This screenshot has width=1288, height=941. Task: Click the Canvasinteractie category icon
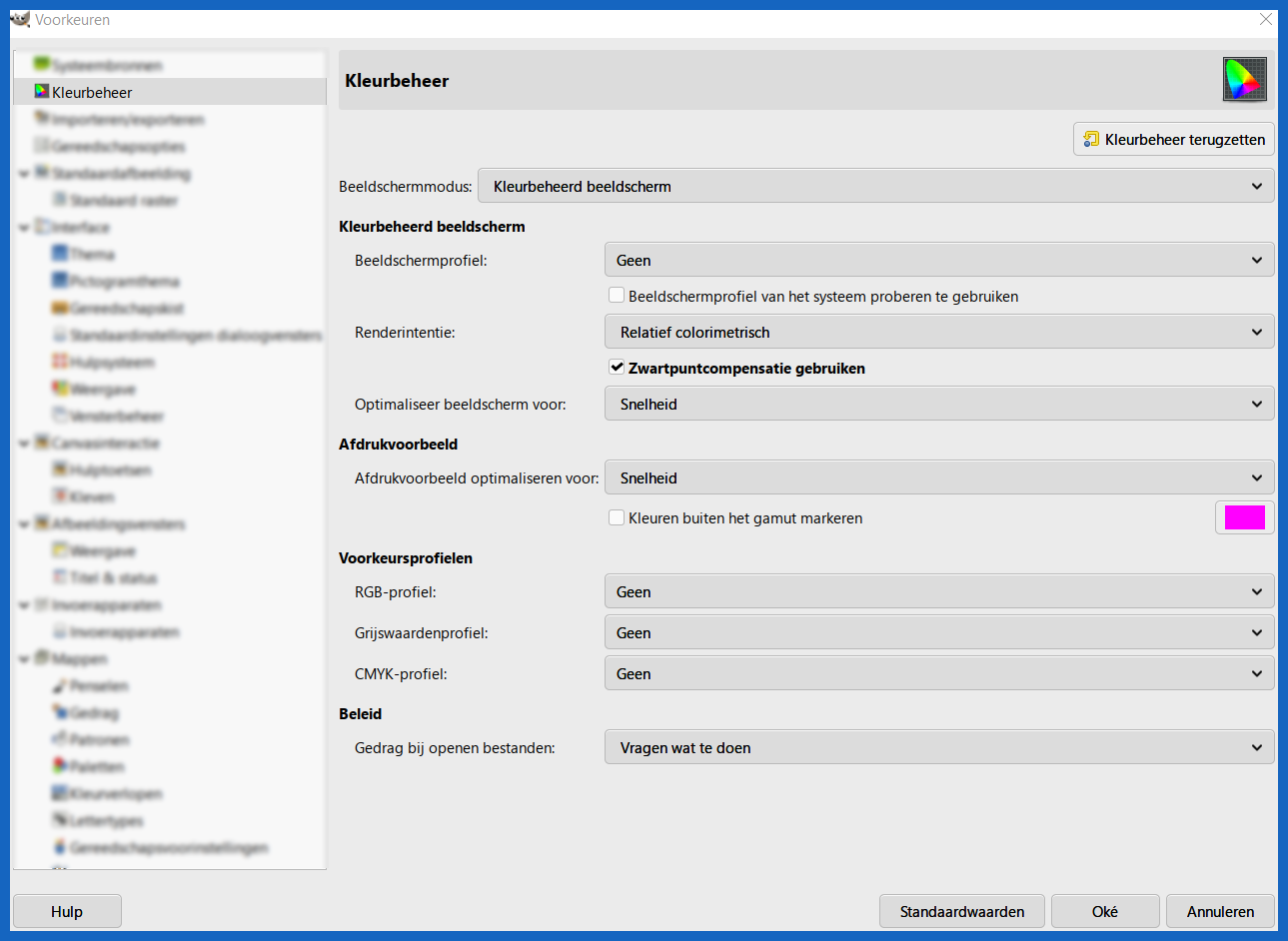pos(42,442)
